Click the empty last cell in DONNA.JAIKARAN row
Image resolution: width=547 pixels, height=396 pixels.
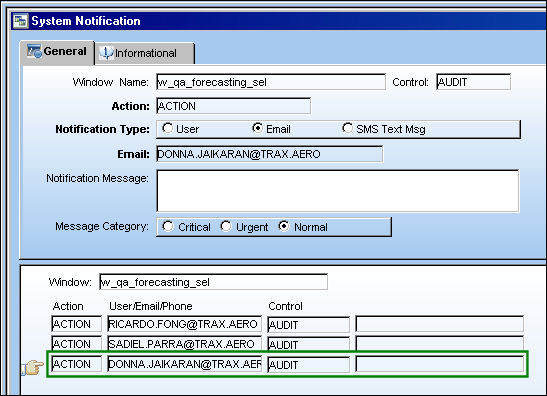pyautogui.click(x=440, y=365)
